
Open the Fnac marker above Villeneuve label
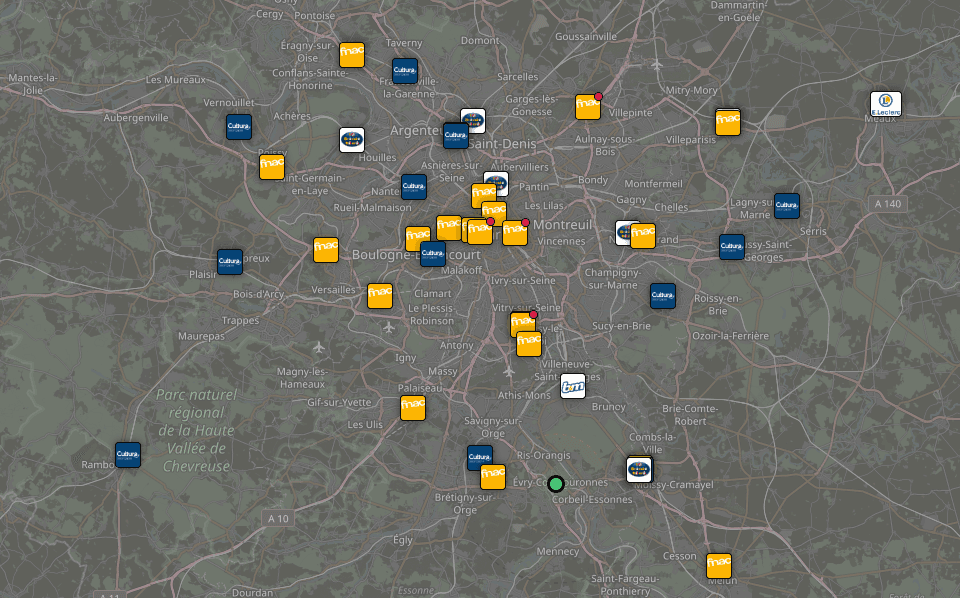coord(529,344)
